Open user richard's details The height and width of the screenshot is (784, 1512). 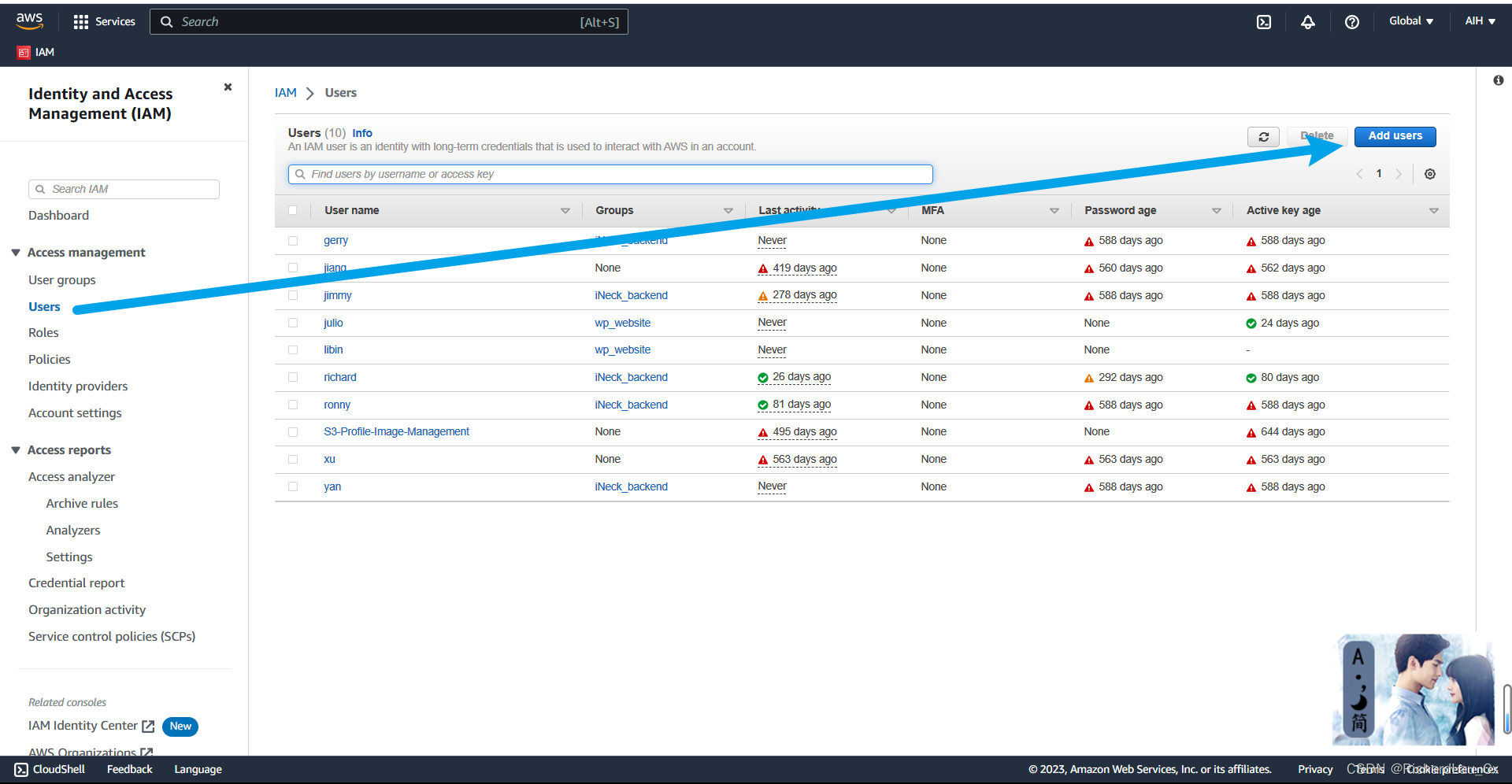tap(340, 377)
